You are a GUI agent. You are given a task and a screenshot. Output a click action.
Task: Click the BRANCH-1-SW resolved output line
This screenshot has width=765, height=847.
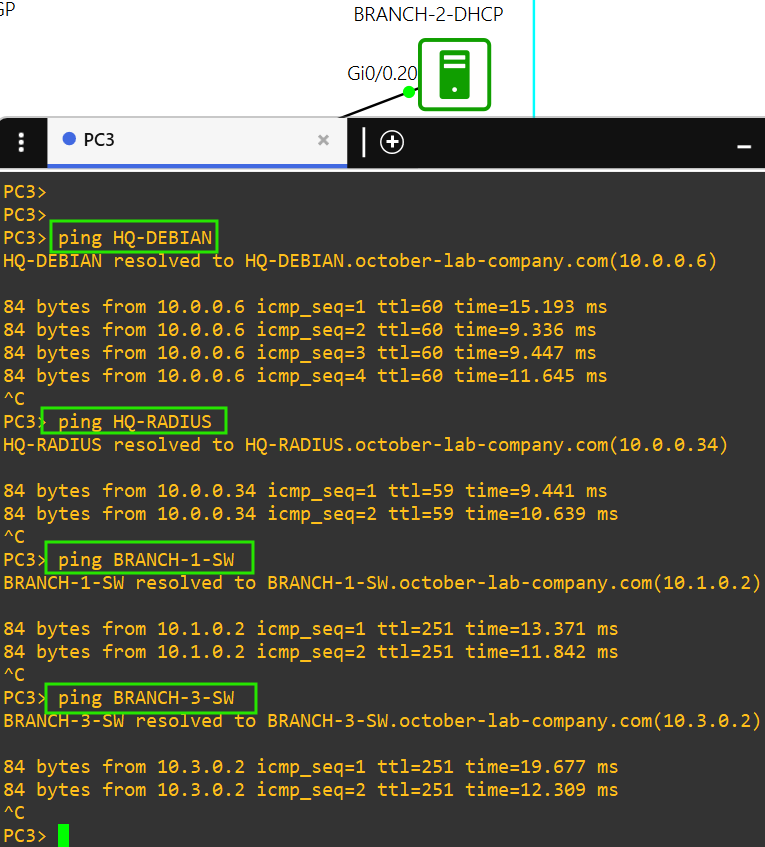point(382,583)
